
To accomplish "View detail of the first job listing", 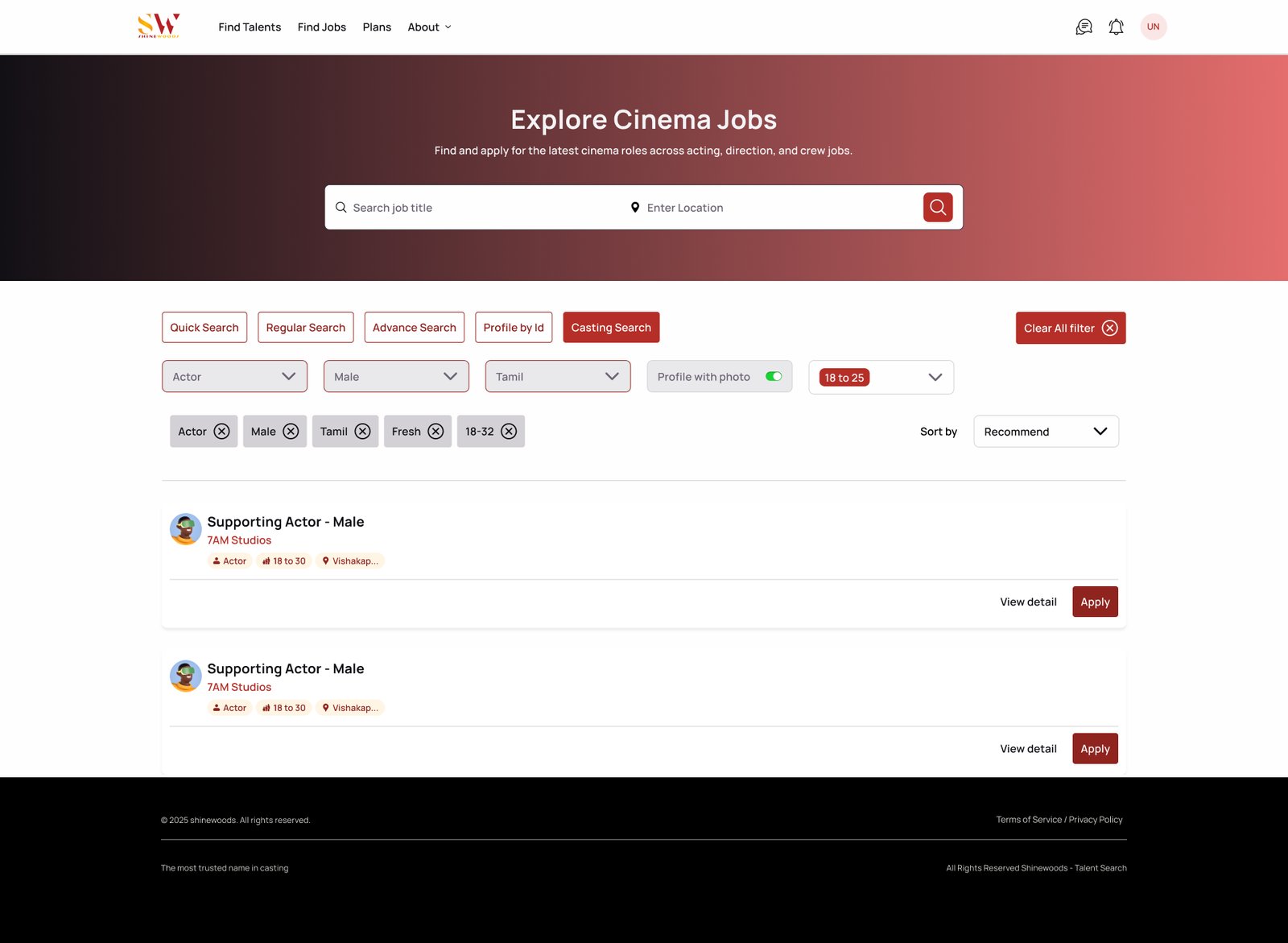I will point(1028,602).
